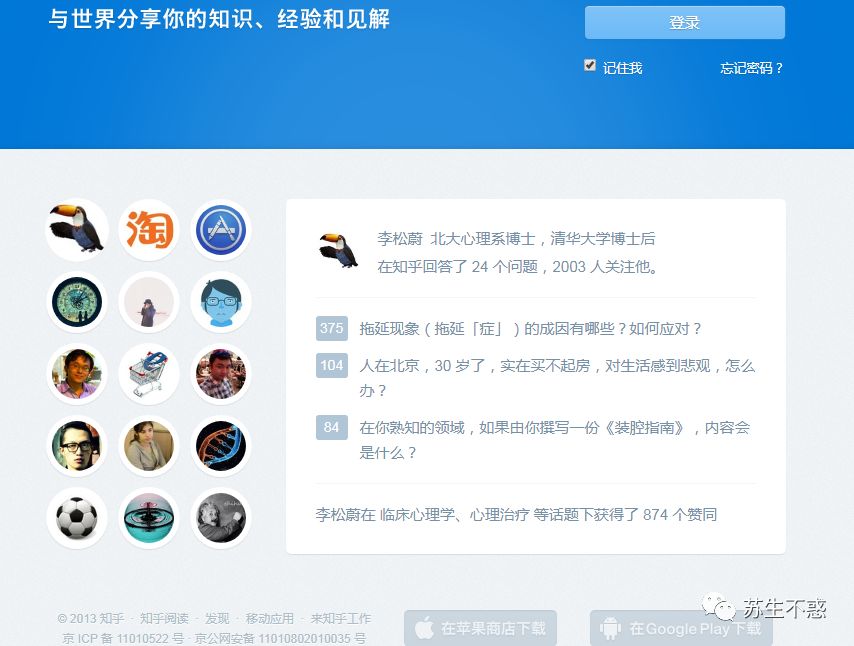The width and height of the screenshot is (854, 646).
Task: Click the toucan avatar in the avatar grid
Action: pyautogui.click(x=77, y=230)
